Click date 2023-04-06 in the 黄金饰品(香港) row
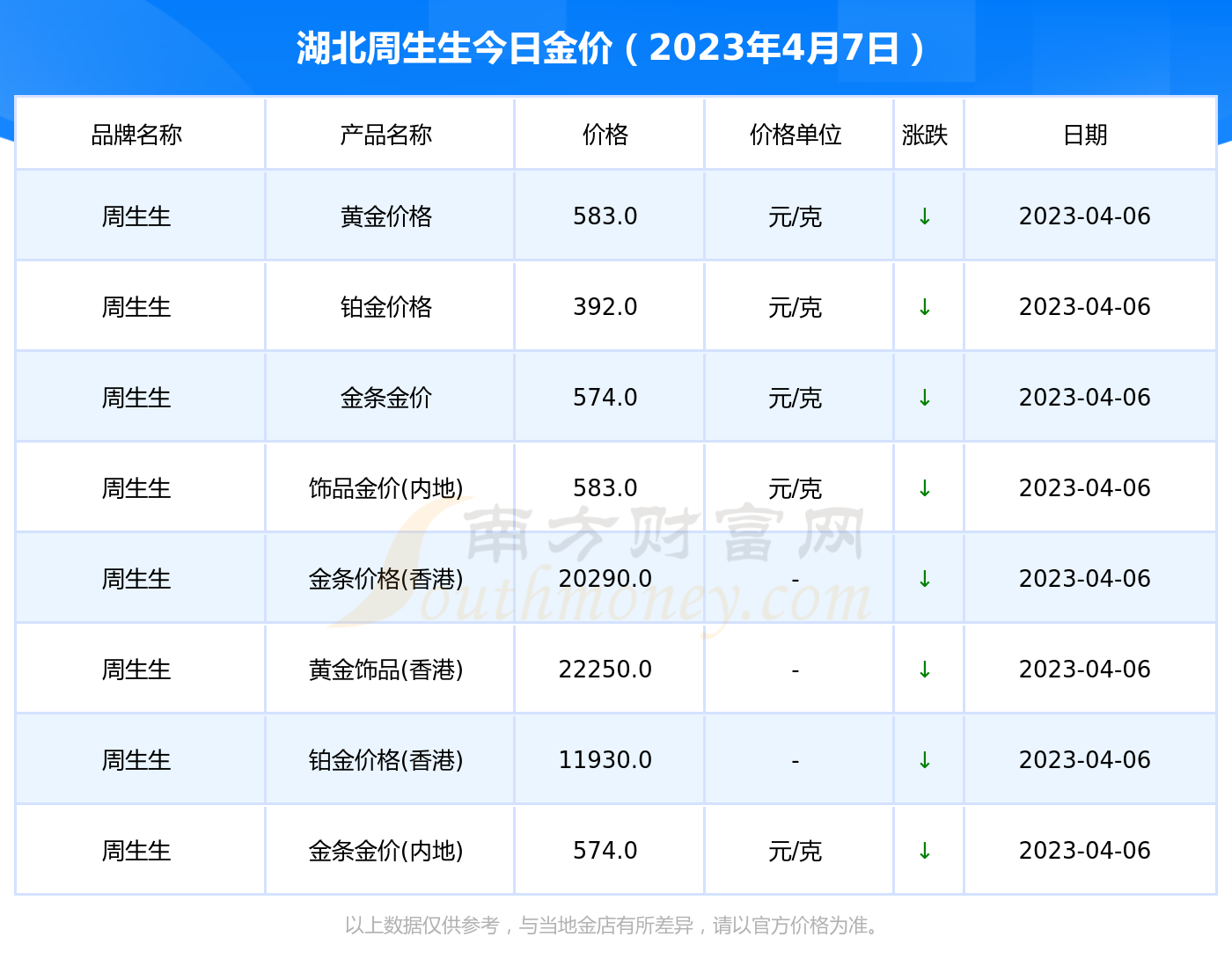 pyautogui.click(x=1085, y=670)
